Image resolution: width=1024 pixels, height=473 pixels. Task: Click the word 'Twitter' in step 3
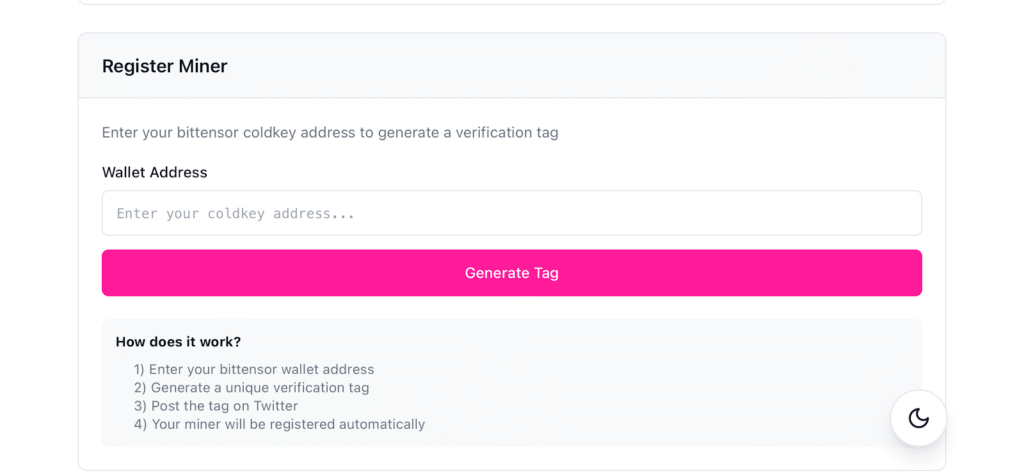click(x=275, y=406)
